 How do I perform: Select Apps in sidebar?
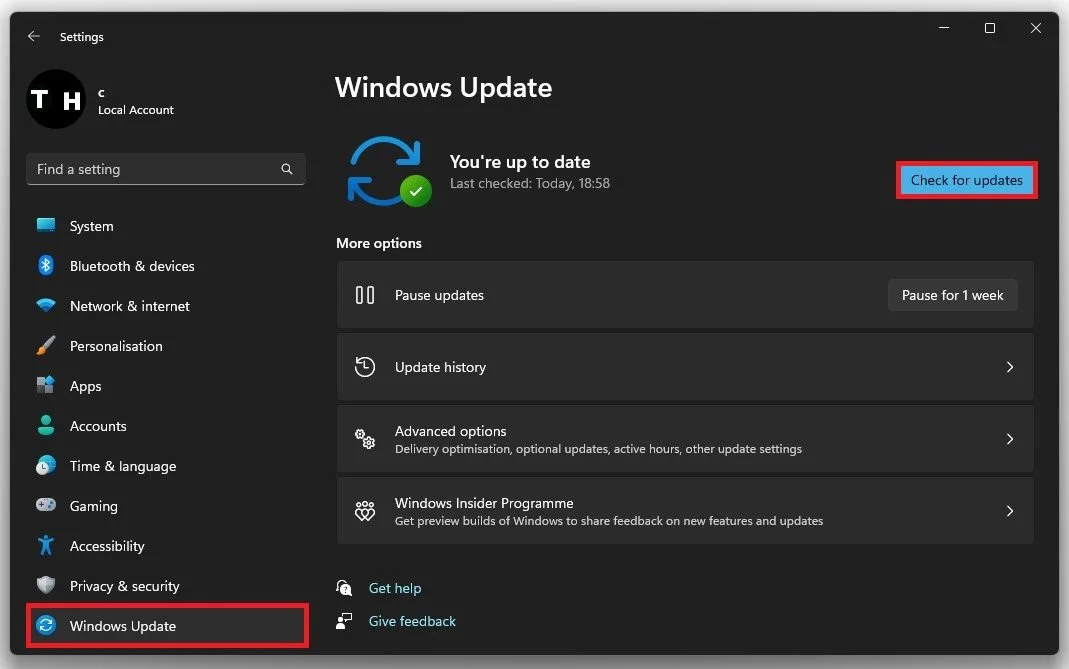pos(166,386)
